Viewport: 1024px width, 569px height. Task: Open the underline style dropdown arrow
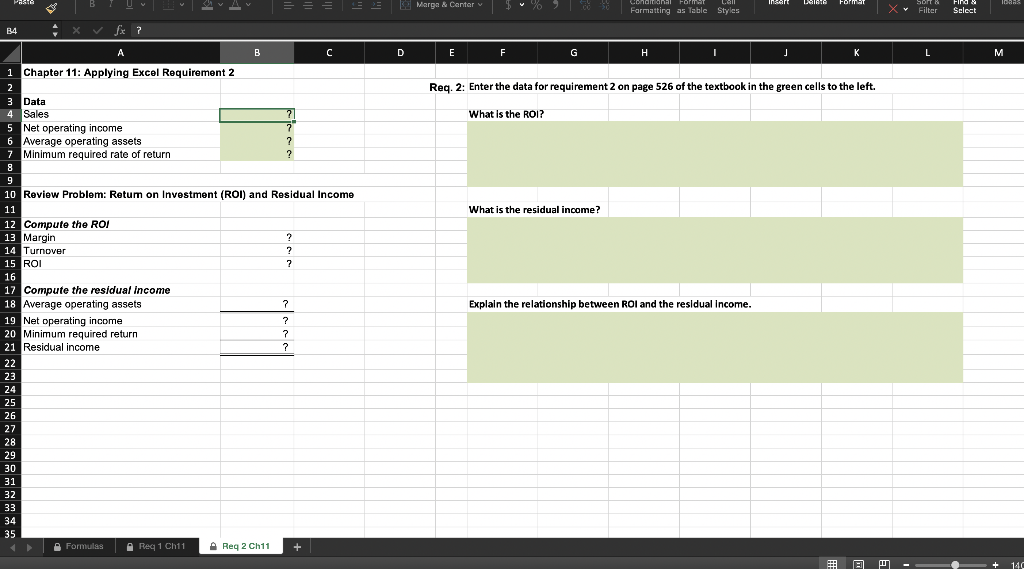click(143, 5)
